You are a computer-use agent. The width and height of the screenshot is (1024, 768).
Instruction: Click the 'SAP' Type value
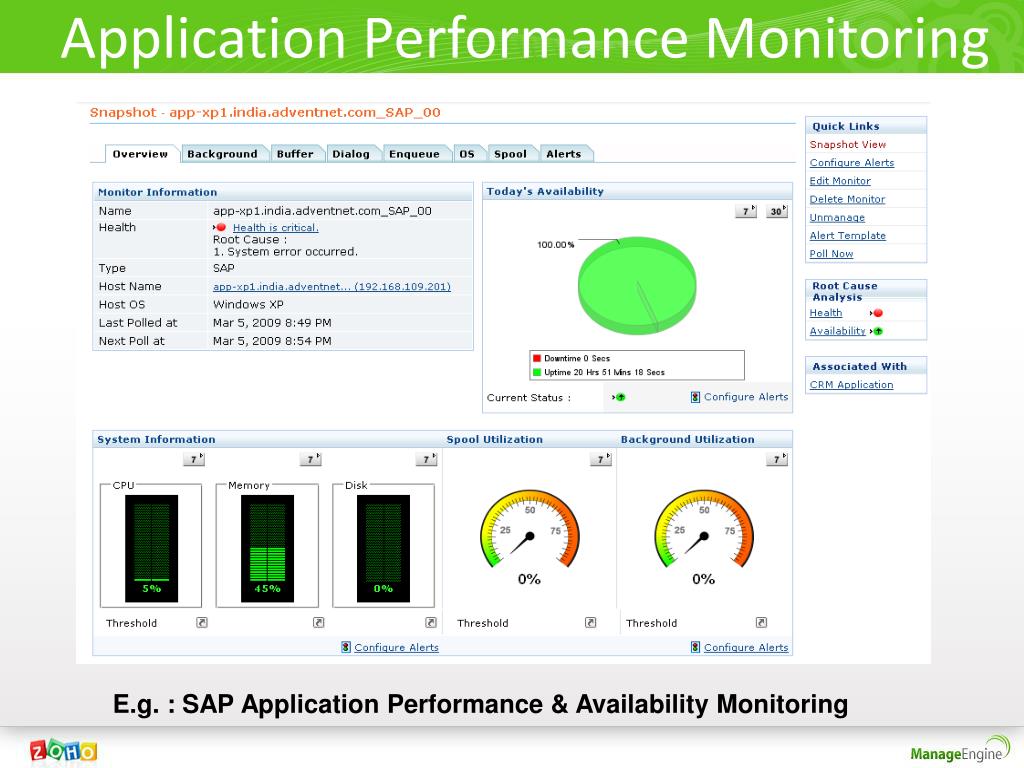point(223,268)
